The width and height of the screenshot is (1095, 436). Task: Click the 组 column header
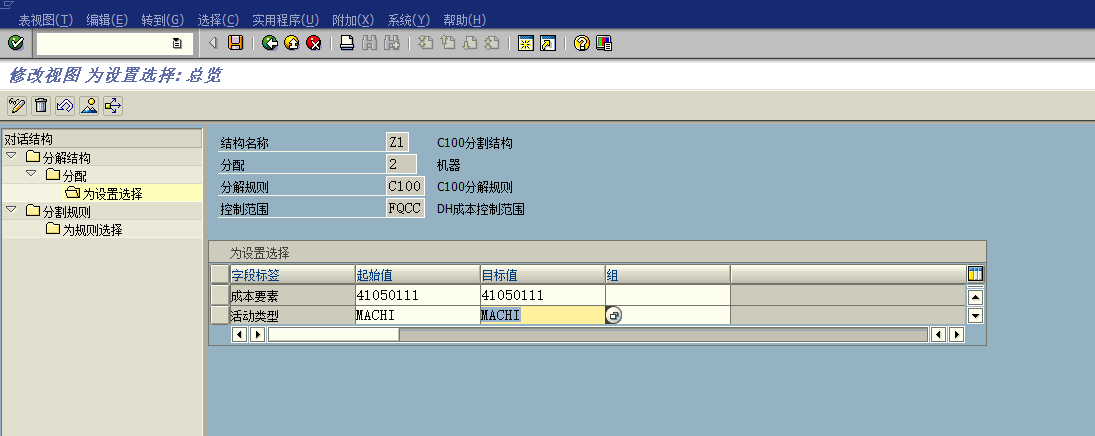tap(668, 275)
